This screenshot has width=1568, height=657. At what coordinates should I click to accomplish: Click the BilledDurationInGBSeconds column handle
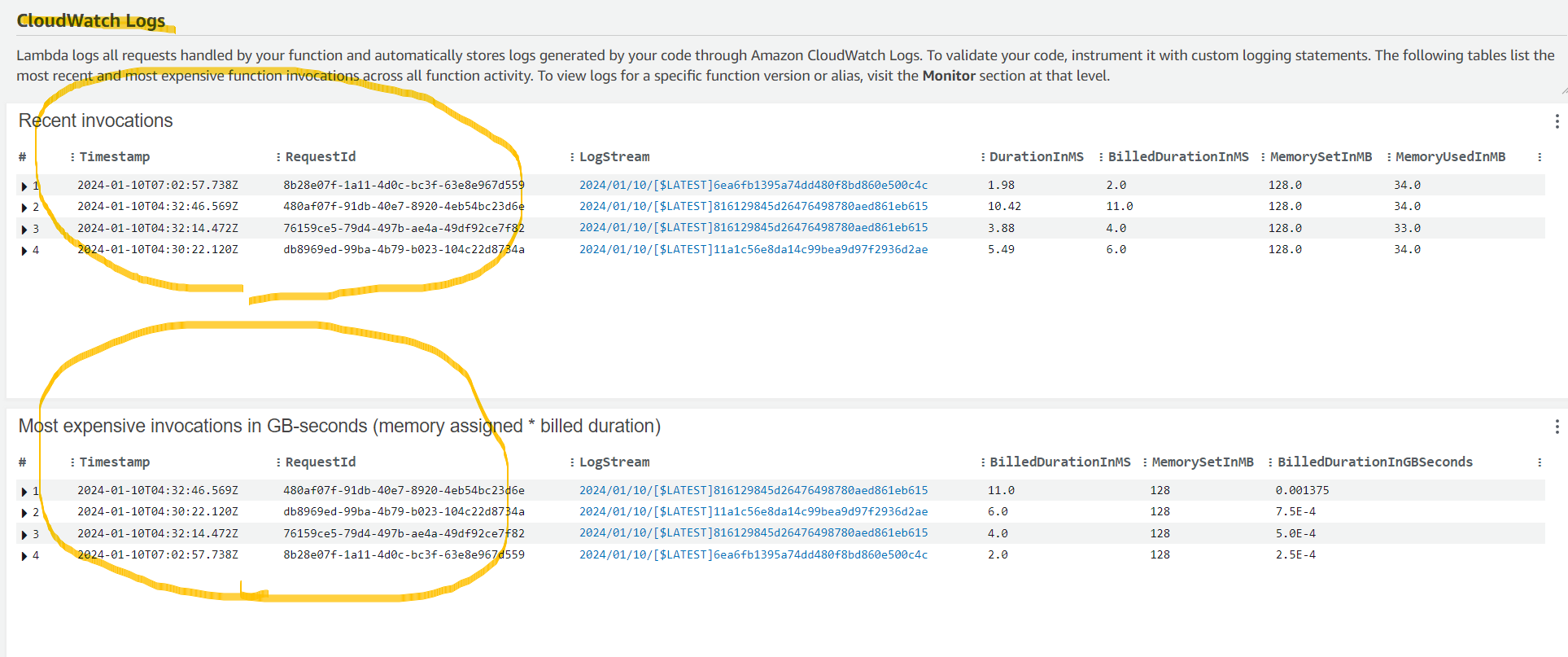[1271, 462]
